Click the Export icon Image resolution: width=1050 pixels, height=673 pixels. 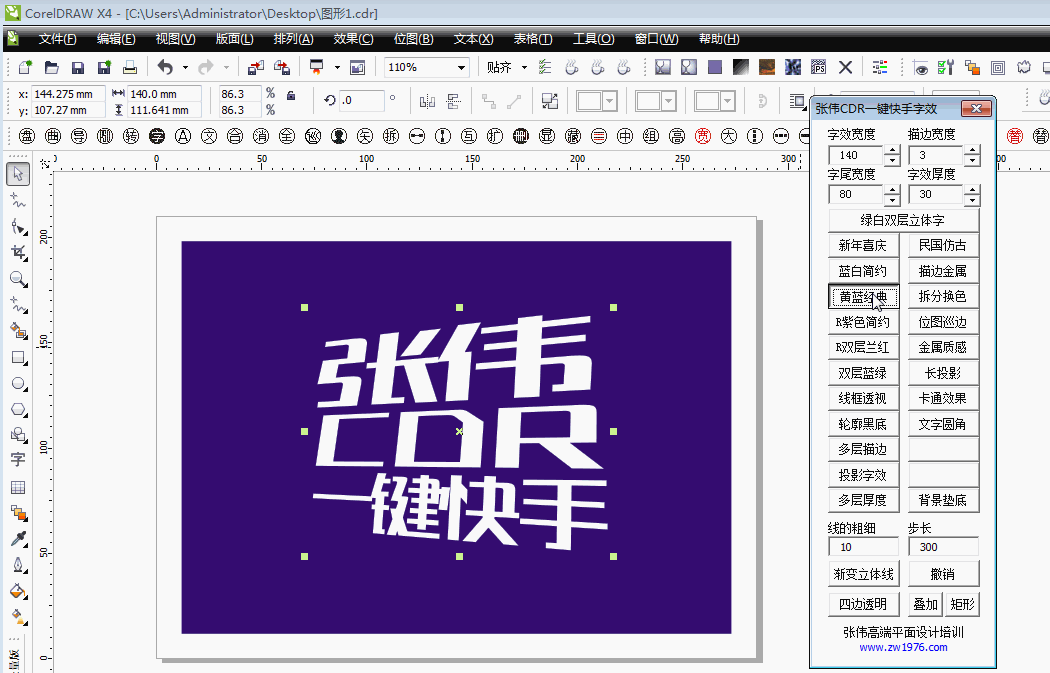282,67
